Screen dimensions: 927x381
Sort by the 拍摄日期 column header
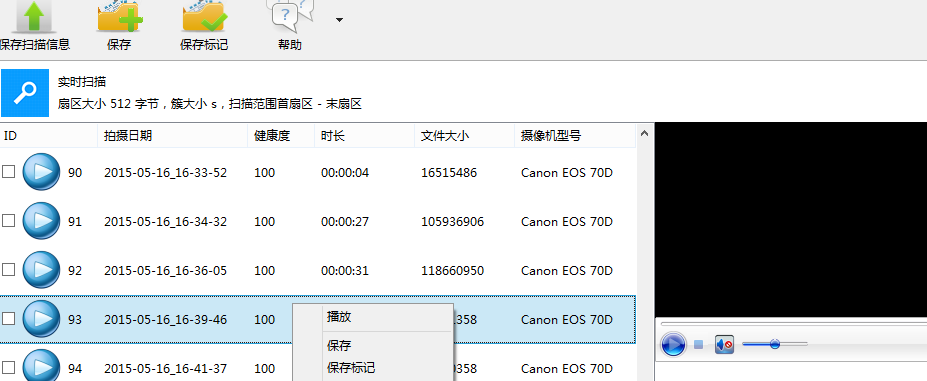pos(173,135)
